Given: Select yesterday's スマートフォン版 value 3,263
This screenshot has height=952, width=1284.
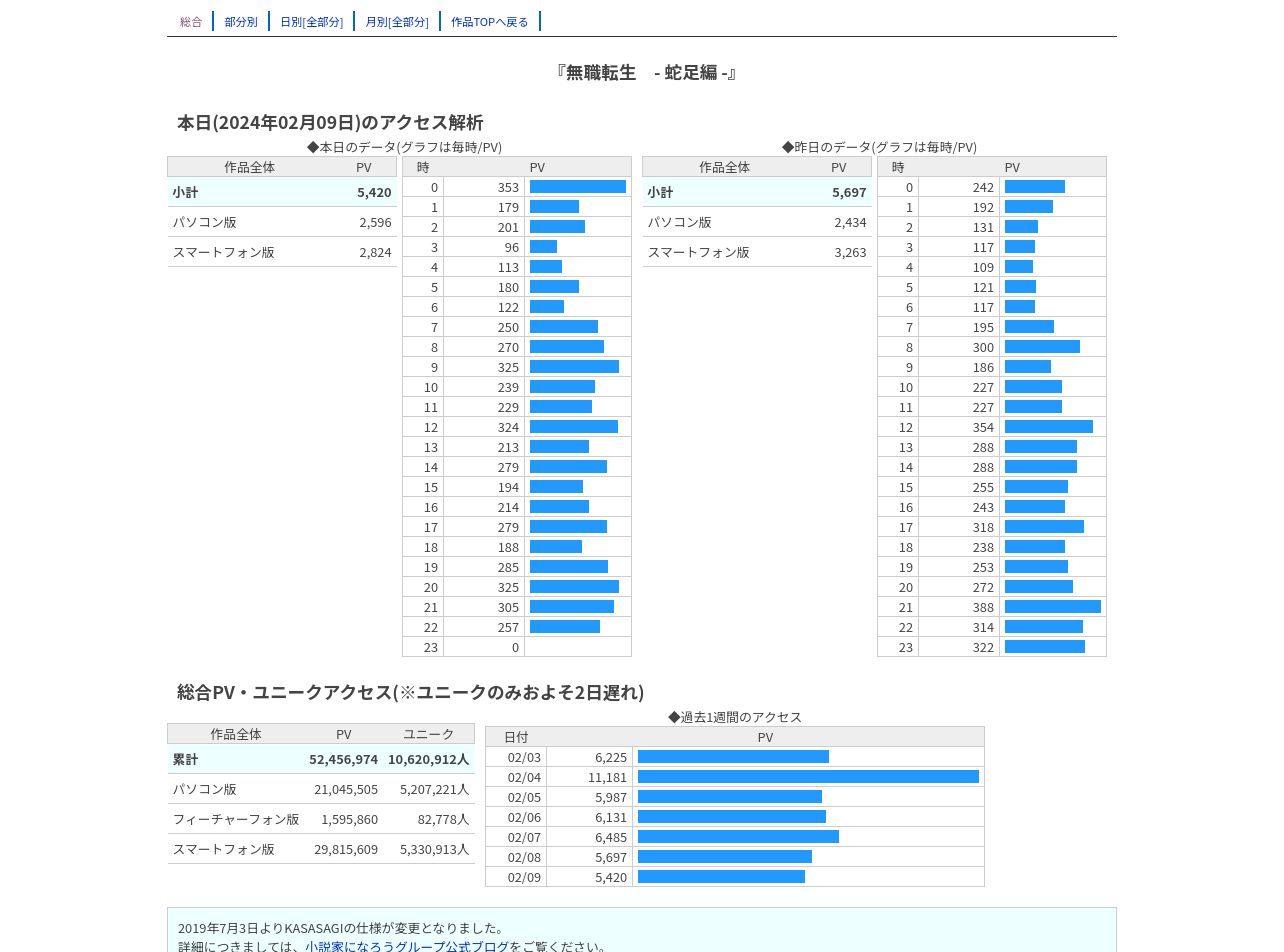Looking at the screenshot, I should pos(850,252).
